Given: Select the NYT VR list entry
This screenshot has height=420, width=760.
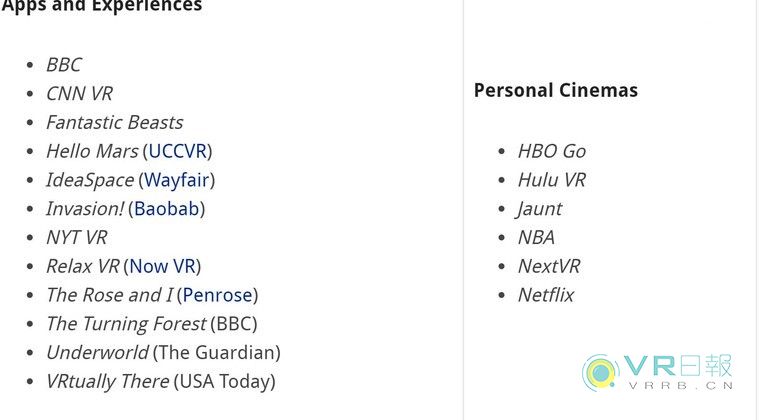Looking at the screenshot, I should (77, 237).
